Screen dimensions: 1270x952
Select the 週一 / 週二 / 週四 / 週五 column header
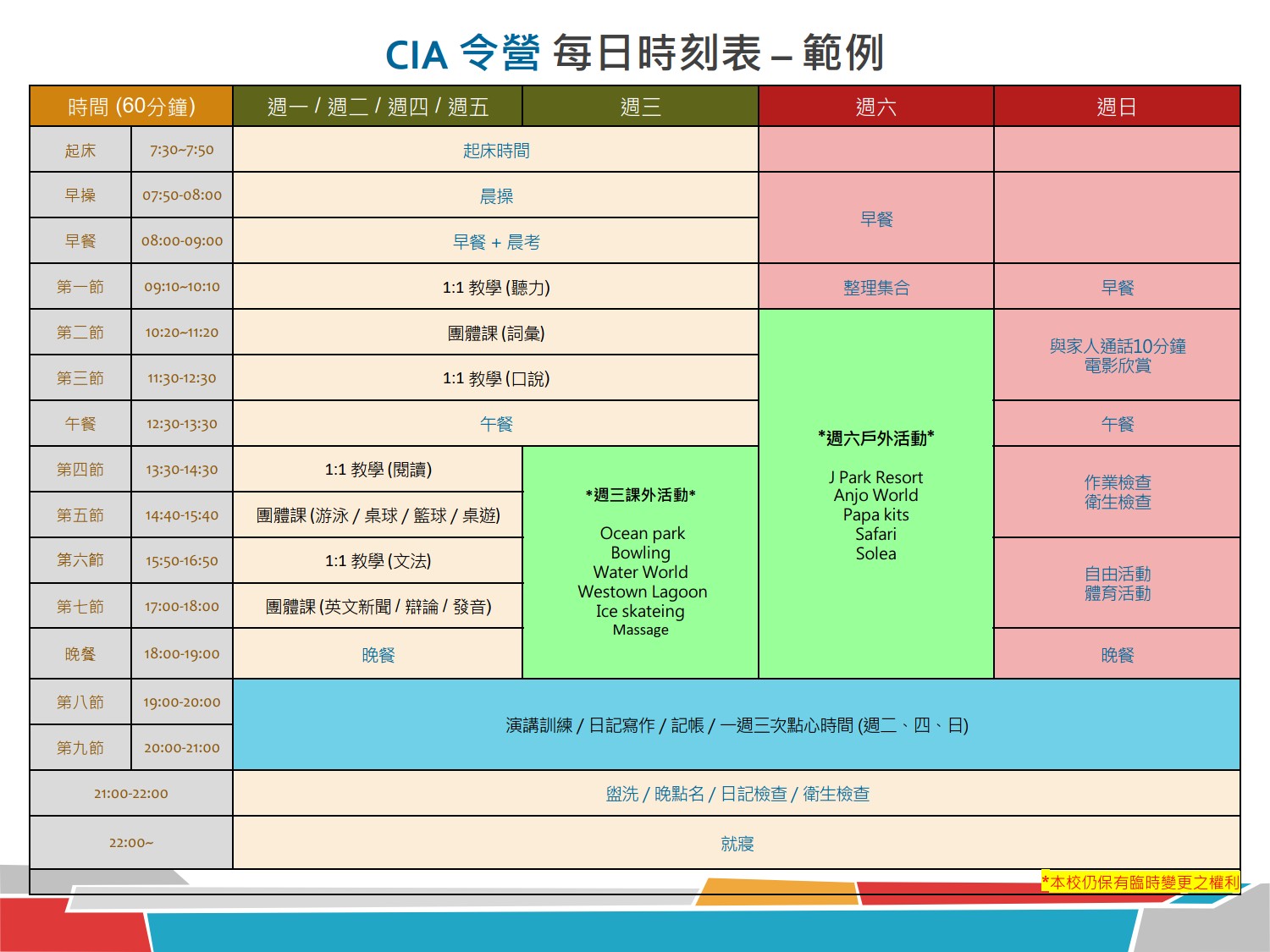point(378,107)
